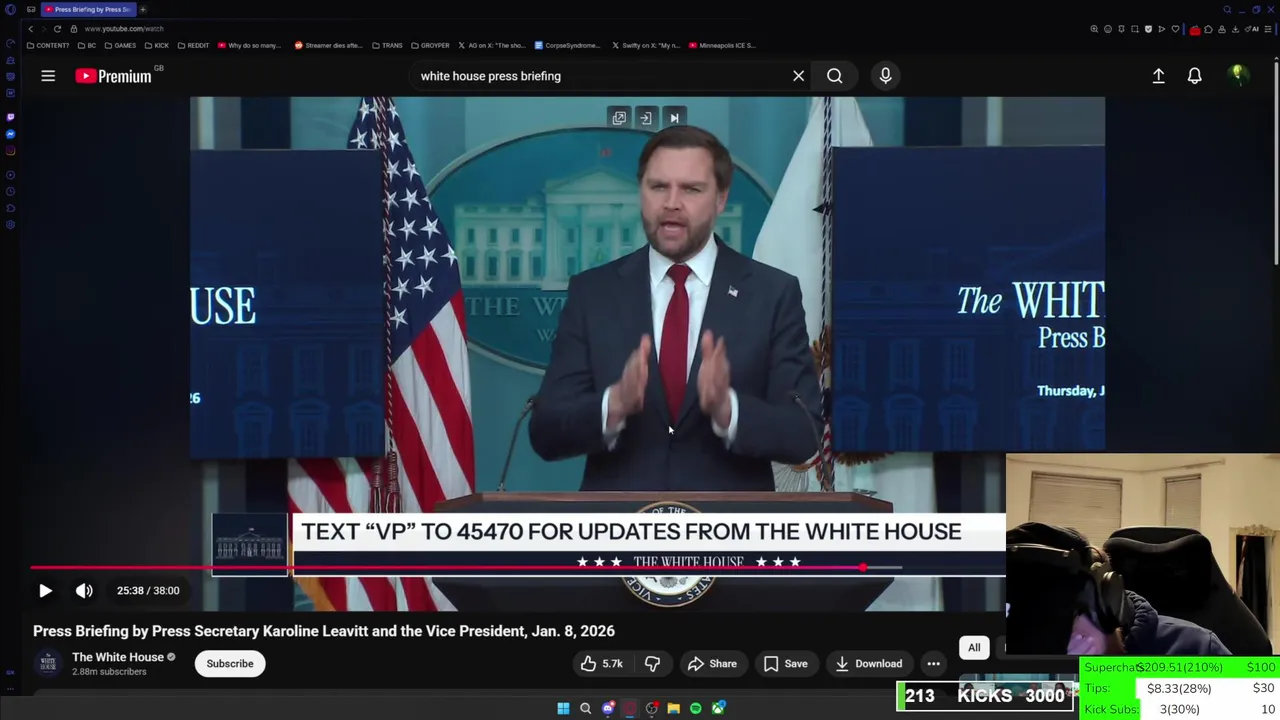This screenshot has height=720, width=1280.
Task: Download the video
Action: tap(868, 663)
